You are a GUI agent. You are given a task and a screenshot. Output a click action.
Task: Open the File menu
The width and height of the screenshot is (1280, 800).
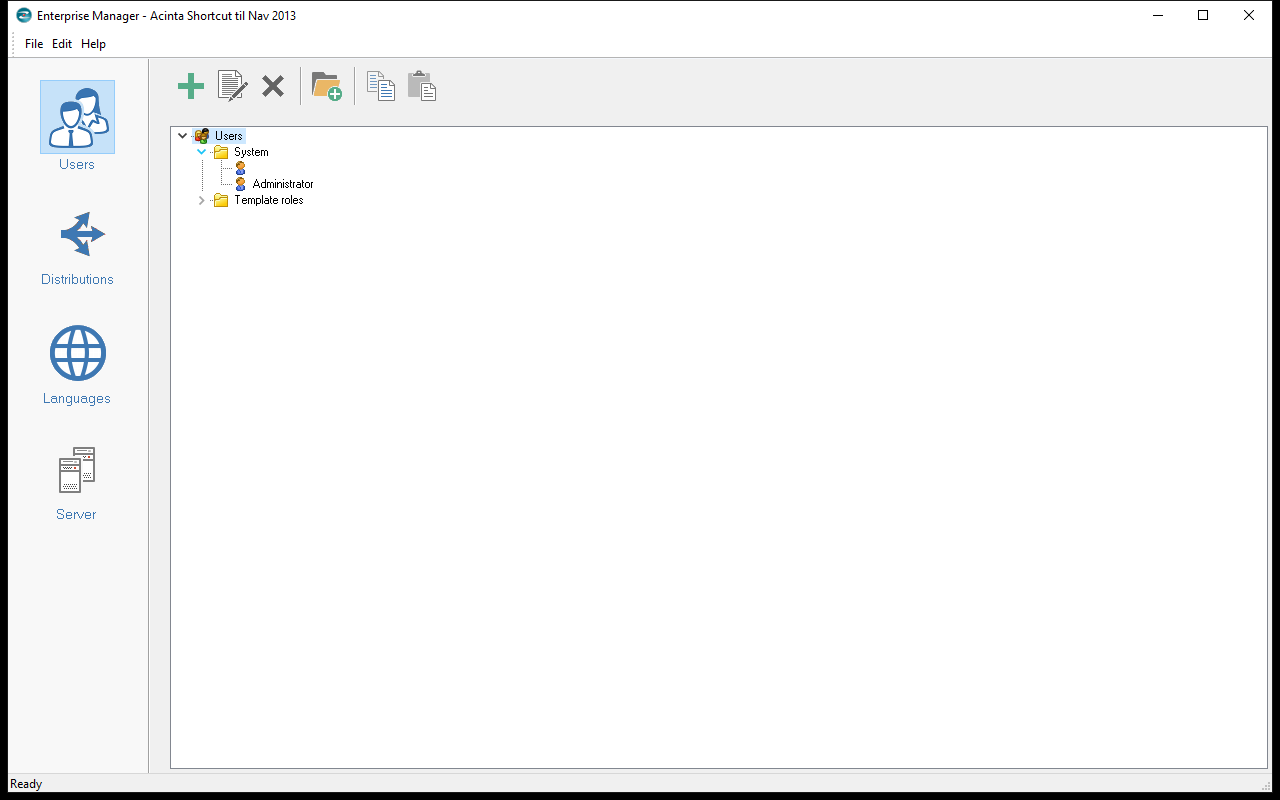coord(34,44)
